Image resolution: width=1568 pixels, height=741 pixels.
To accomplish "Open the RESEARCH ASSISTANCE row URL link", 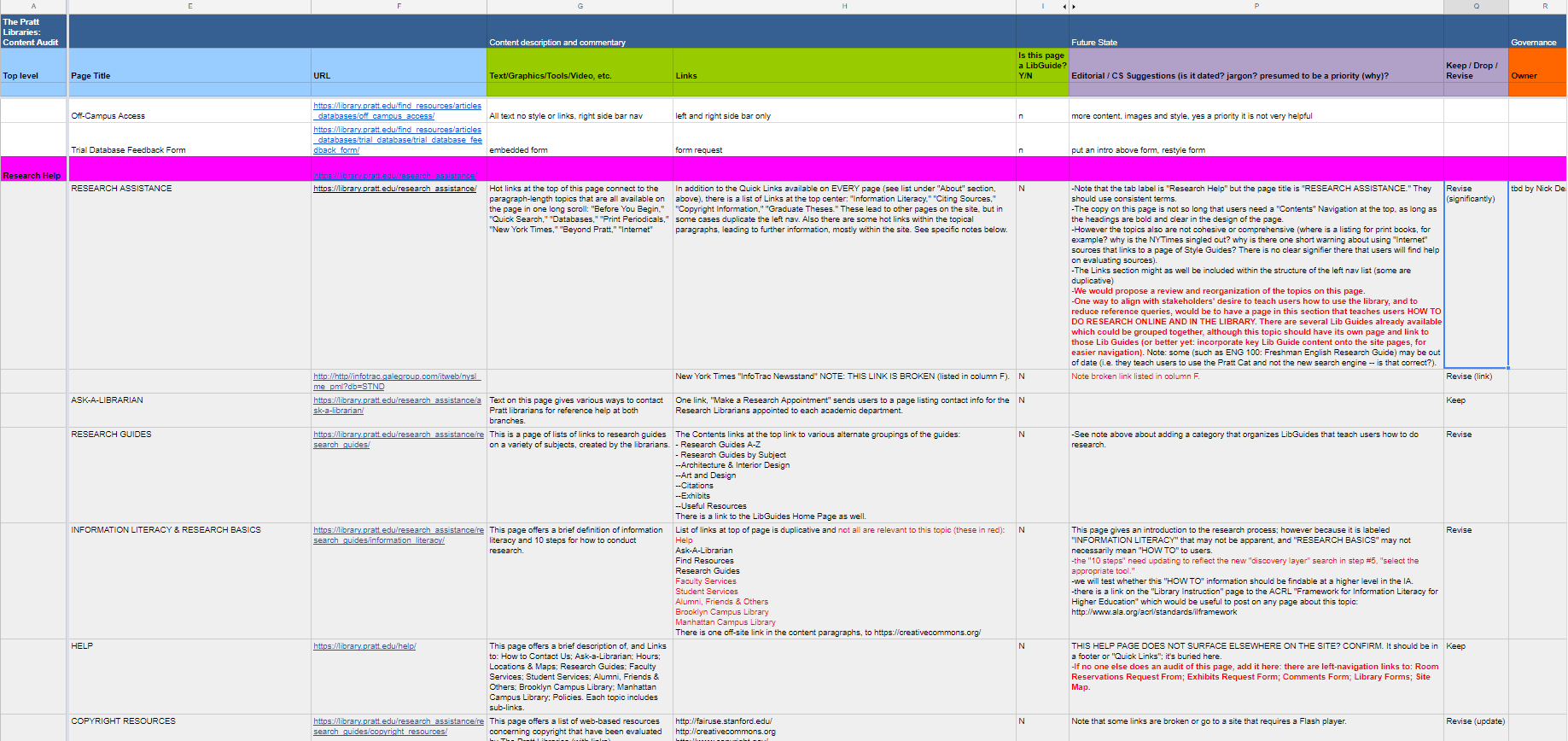I will (x=395, y=189).
